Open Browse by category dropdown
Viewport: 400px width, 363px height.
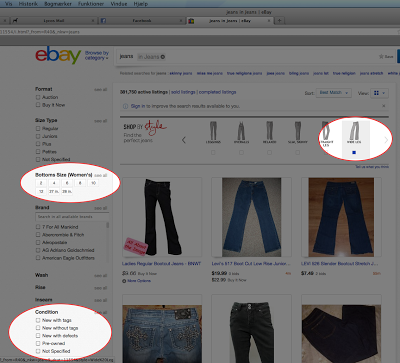click(x=97, y=55)
